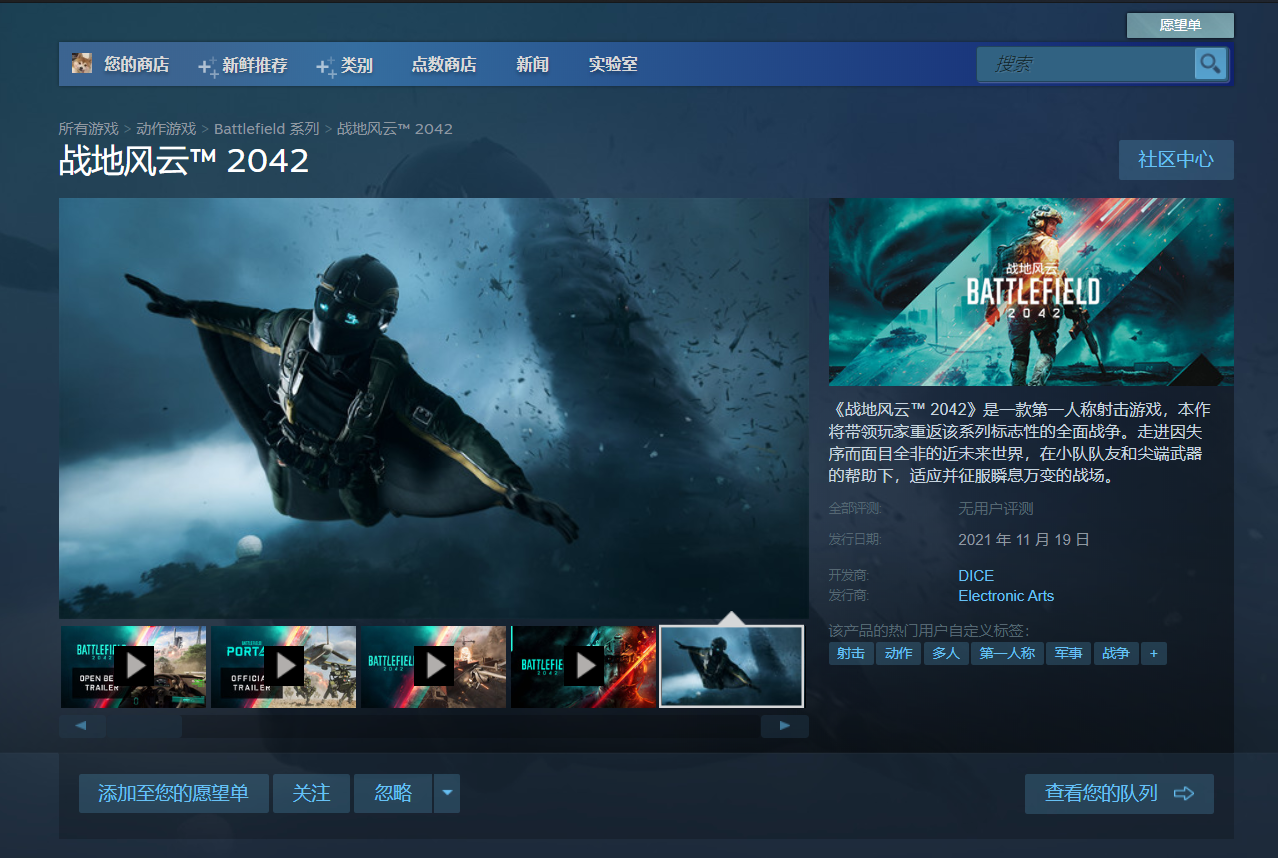This screenshot has width=1278, height=858.
Task: Open the 实验室 tab
Action: [613, 65]
